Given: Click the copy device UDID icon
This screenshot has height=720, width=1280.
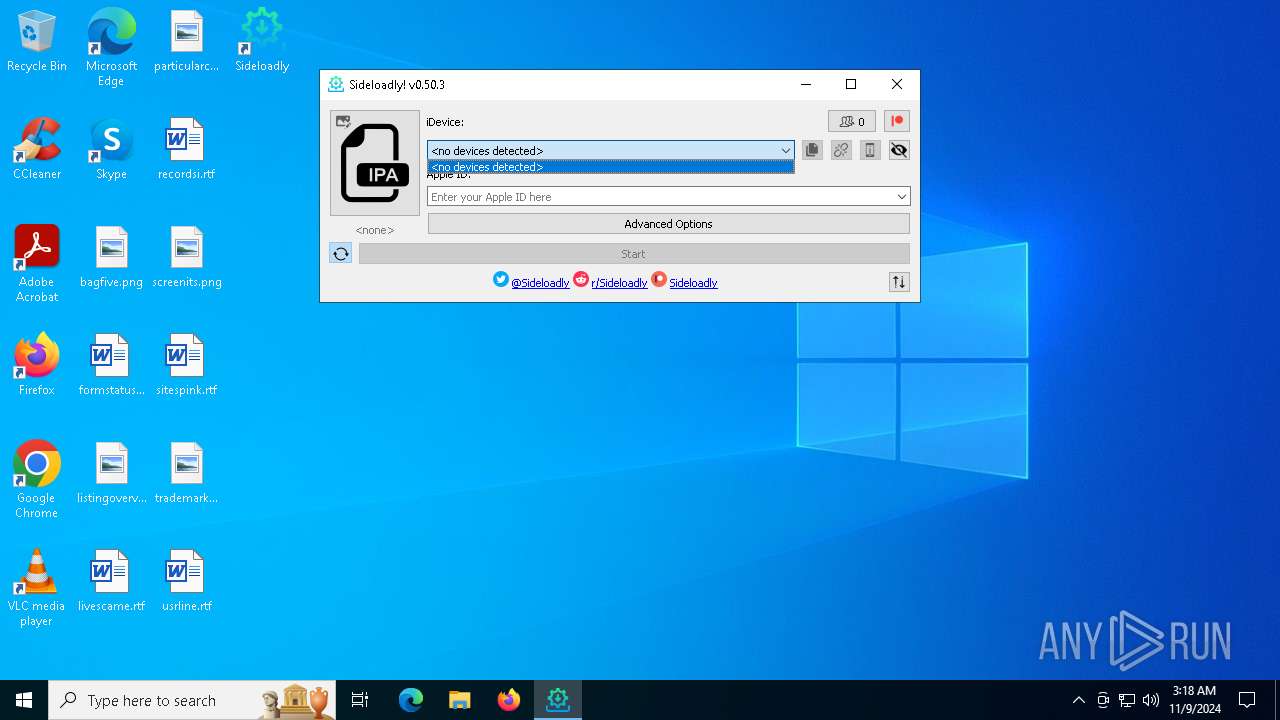Looking at the screenshot, I should point(812,150).
